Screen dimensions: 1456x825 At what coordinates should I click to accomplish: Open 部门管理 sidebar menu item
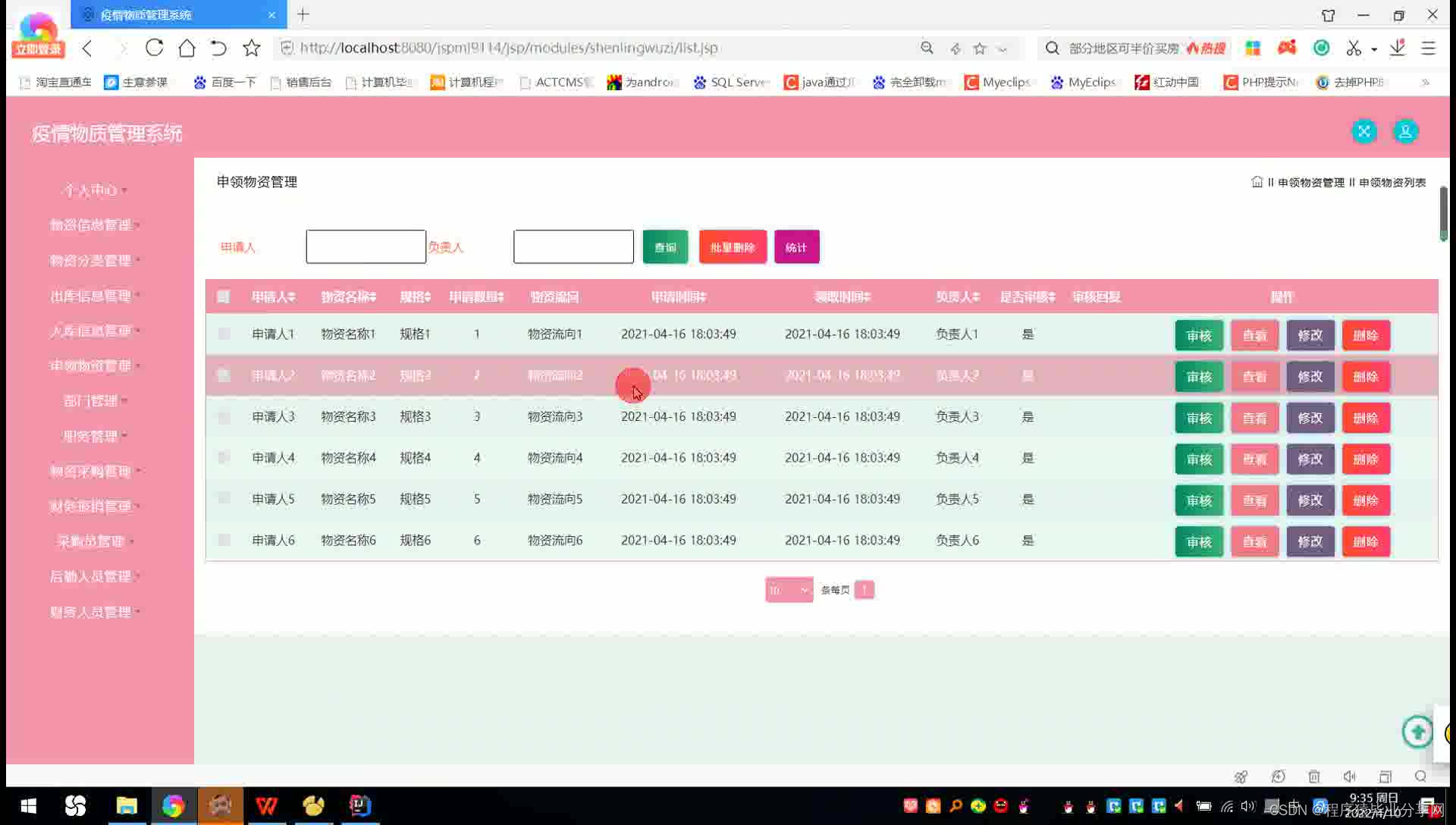(91, 400)
